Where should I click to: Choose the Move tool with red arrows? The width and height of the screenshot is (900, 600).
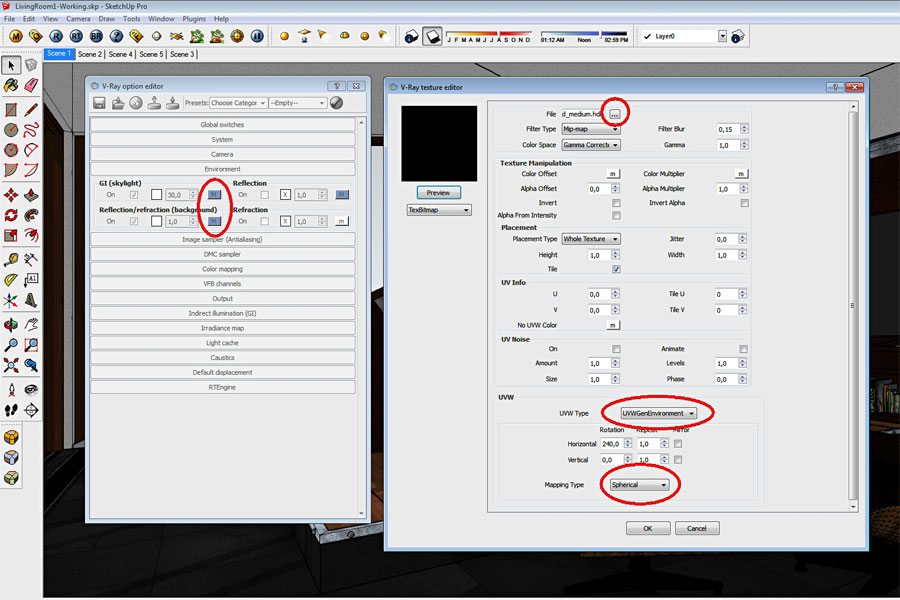pos(11,195)
